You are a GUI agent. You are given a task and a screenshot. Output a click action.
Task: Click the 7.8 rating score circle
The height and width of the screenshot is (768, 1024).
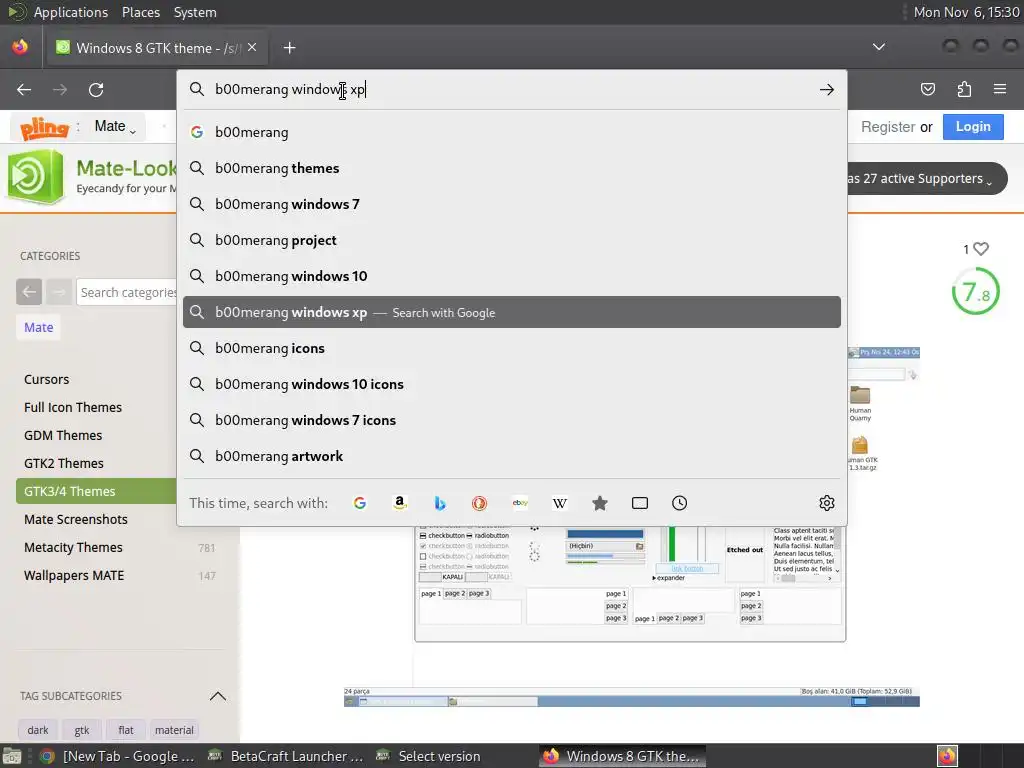coord(976,291)
